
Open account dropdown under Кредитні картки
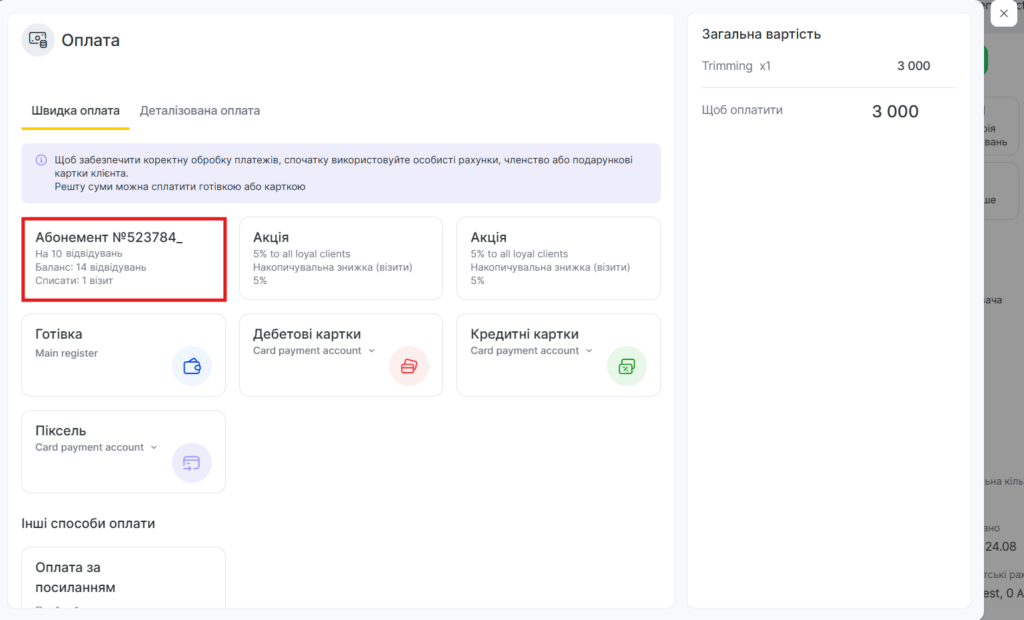pos(590,351)
